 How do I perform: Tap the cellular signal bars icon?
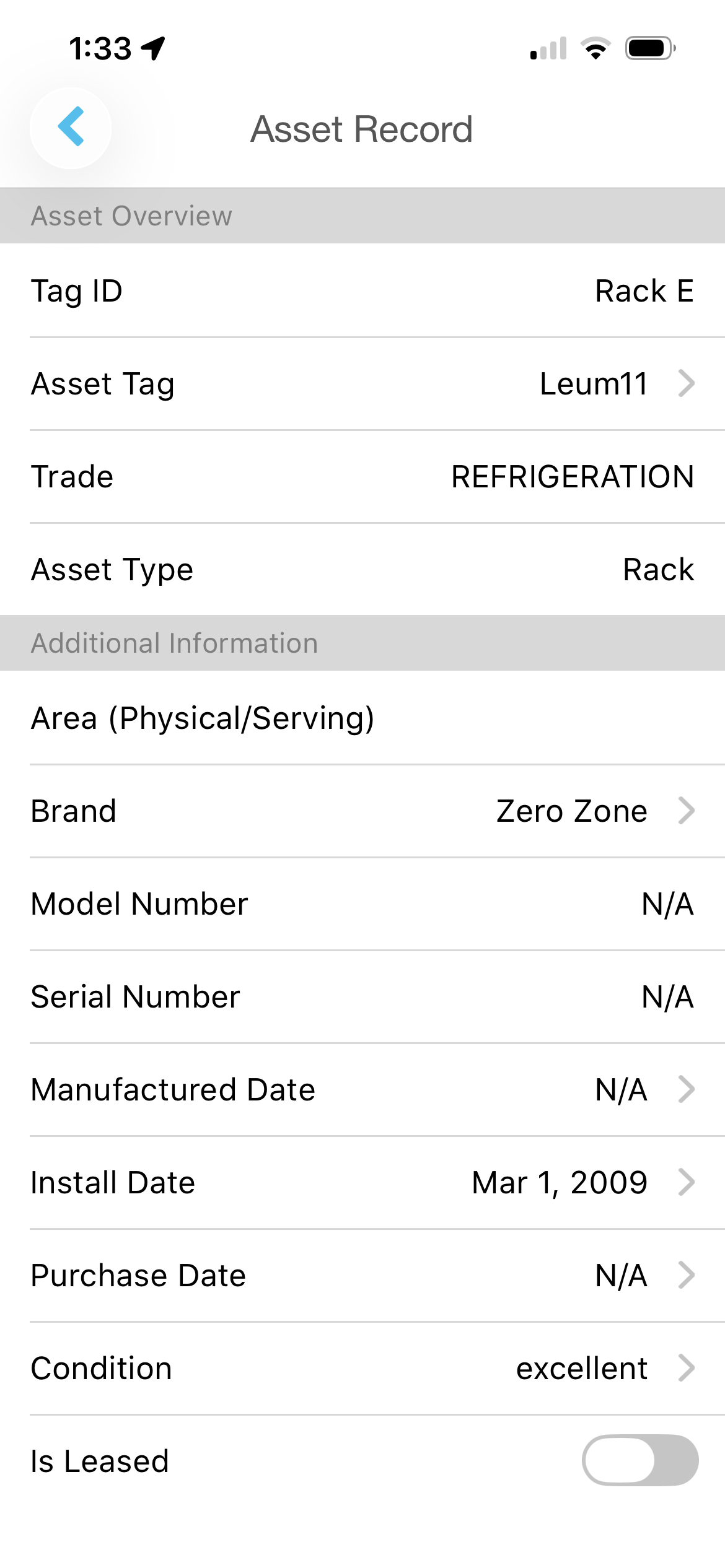549,48
